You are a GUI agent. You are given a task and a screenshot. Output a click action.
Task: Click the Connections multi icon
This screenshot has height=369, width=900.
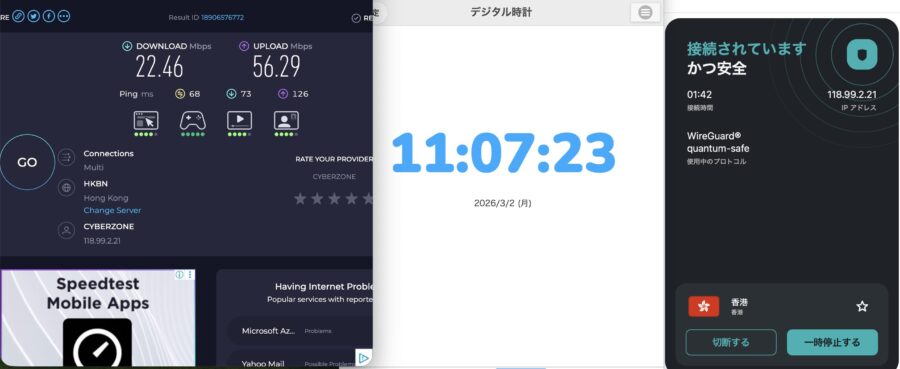[x=67, y=157]
